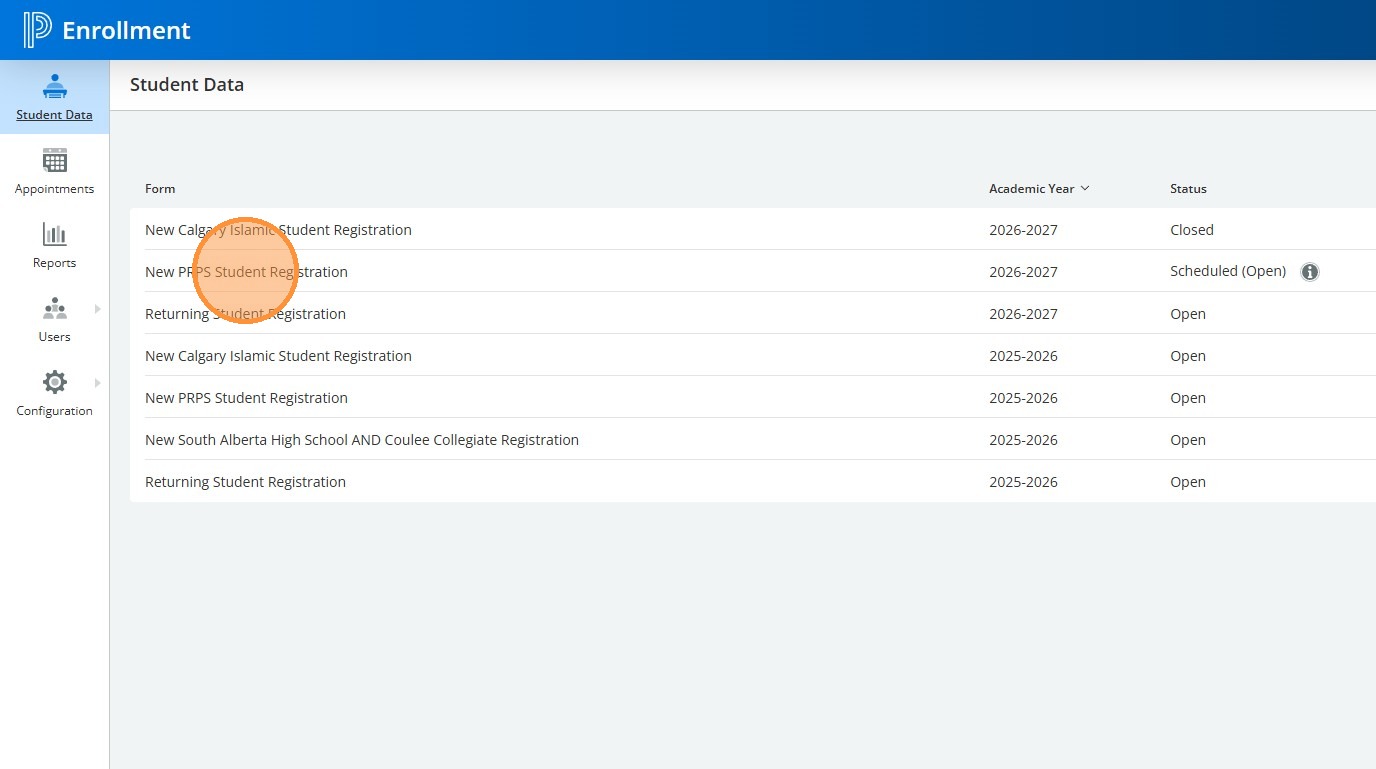Open the Configuration gear icon
Image resolution: width=1376 pixels, height=769 pixels.
click(54, 382)
